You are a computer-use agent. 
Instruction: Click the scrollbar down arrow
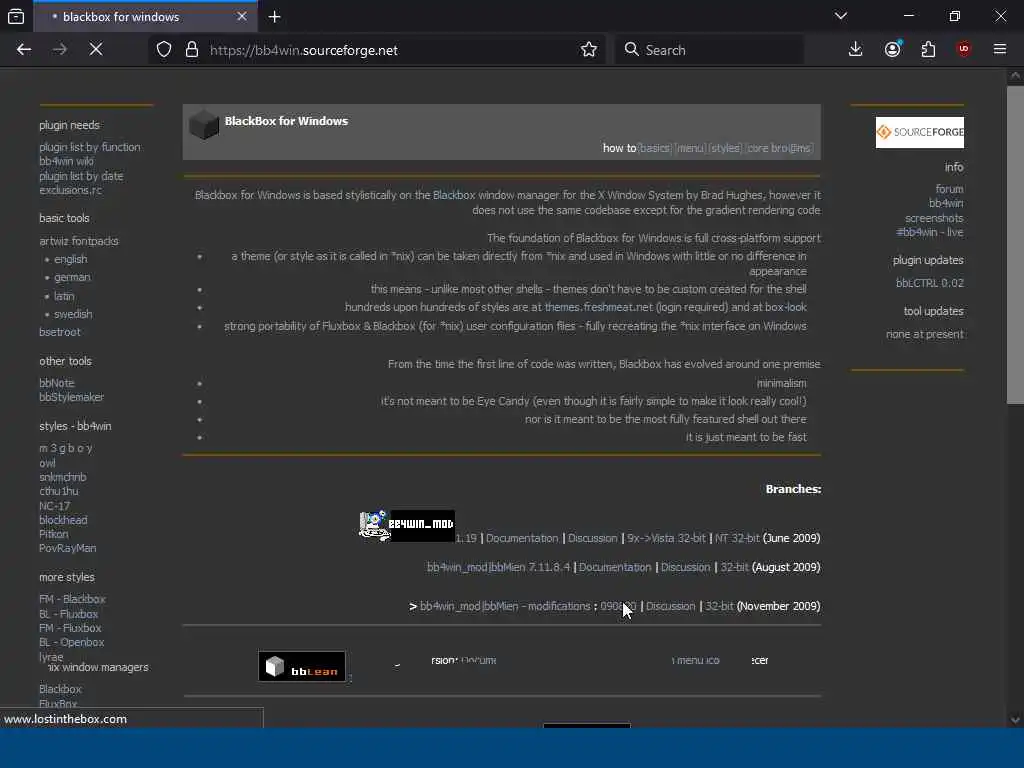1015,720
